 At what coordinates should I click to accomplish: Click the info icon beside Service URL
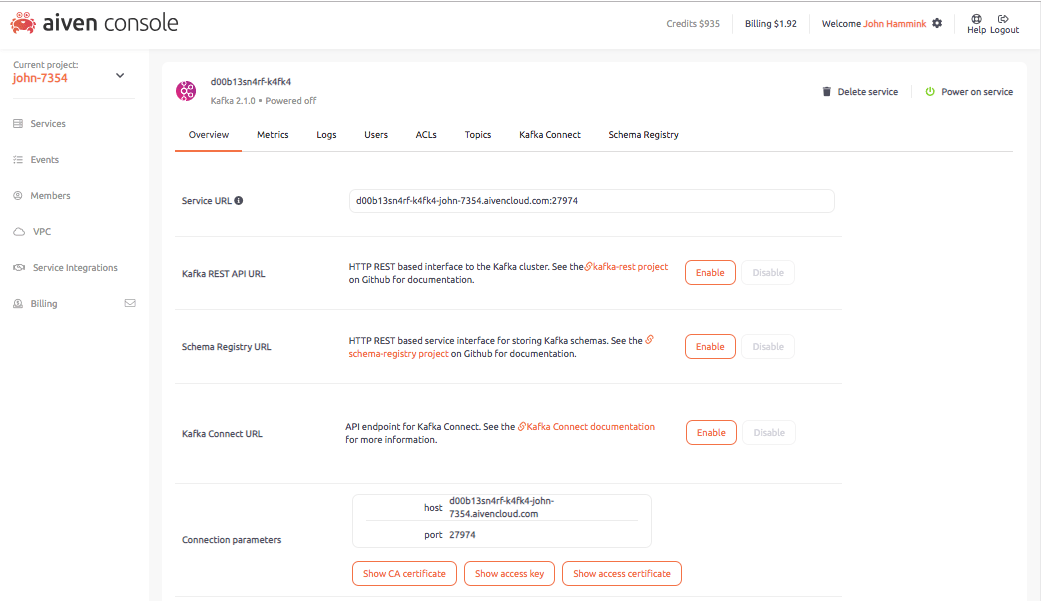click(238, 200)
